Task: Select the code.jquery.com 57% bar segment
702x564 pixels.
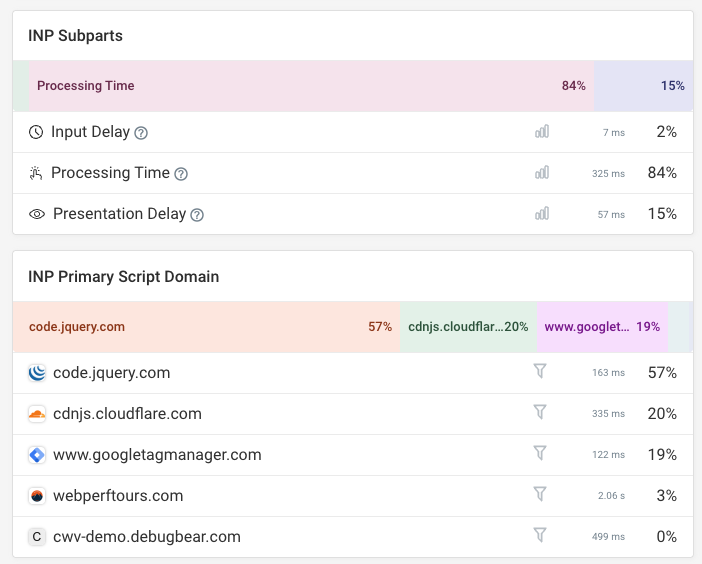Action: click(206, 327)
